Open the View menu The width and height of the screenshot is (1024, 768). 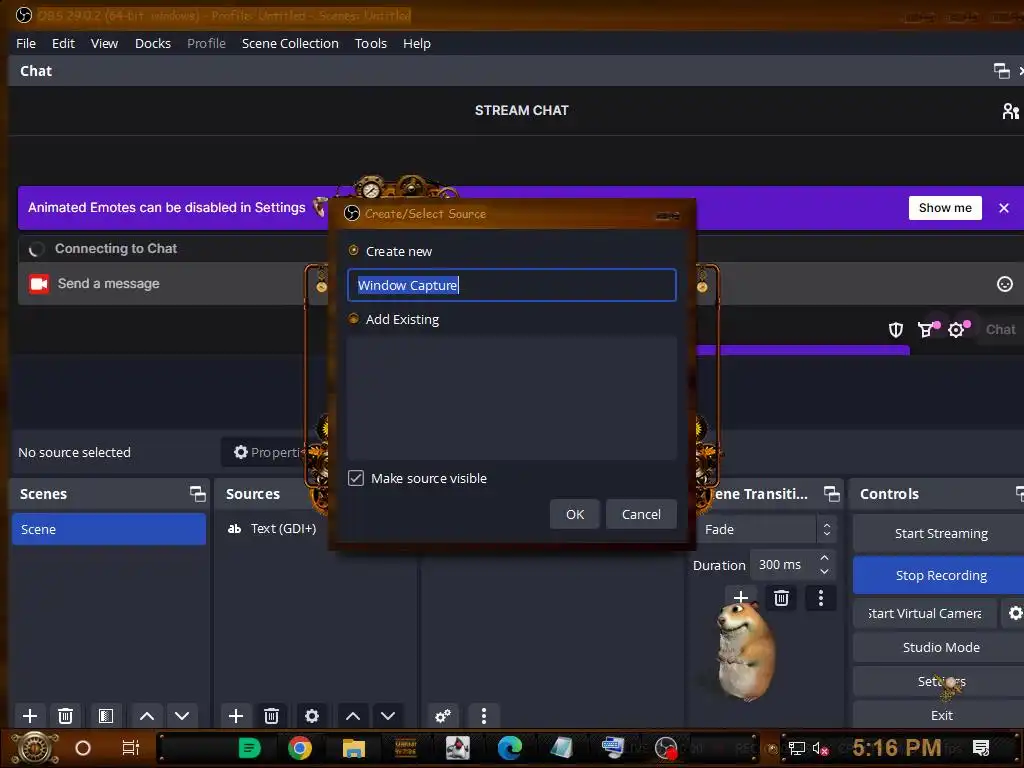pos(104,43)
